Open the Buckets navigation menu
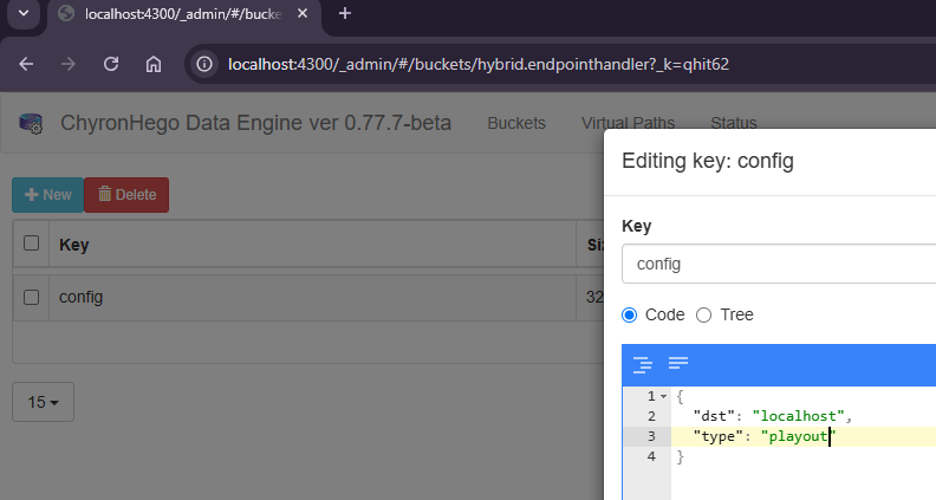 tap(516, 123)
